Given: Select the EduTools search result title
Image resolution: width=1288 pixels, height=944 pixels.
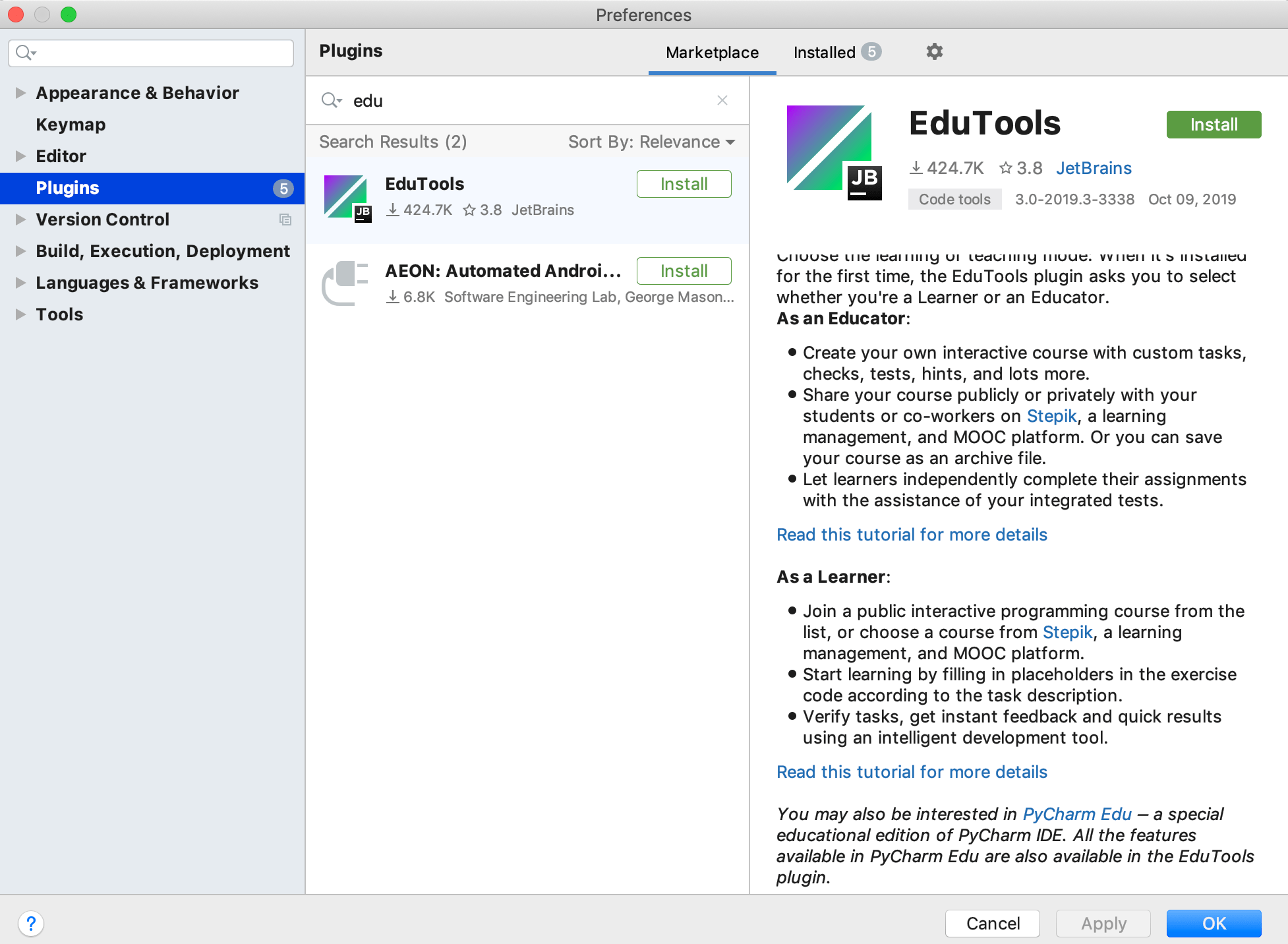Looking at the screenshot, I should [424, 184].
